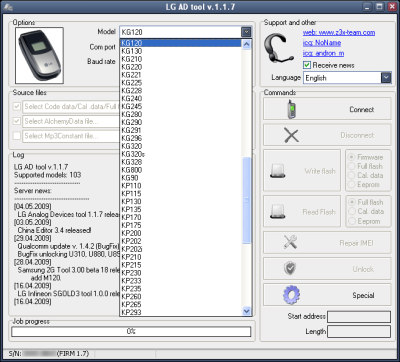
Task: Toggle the Select AlchemyData file checkbox
Action: pos(16,121)
